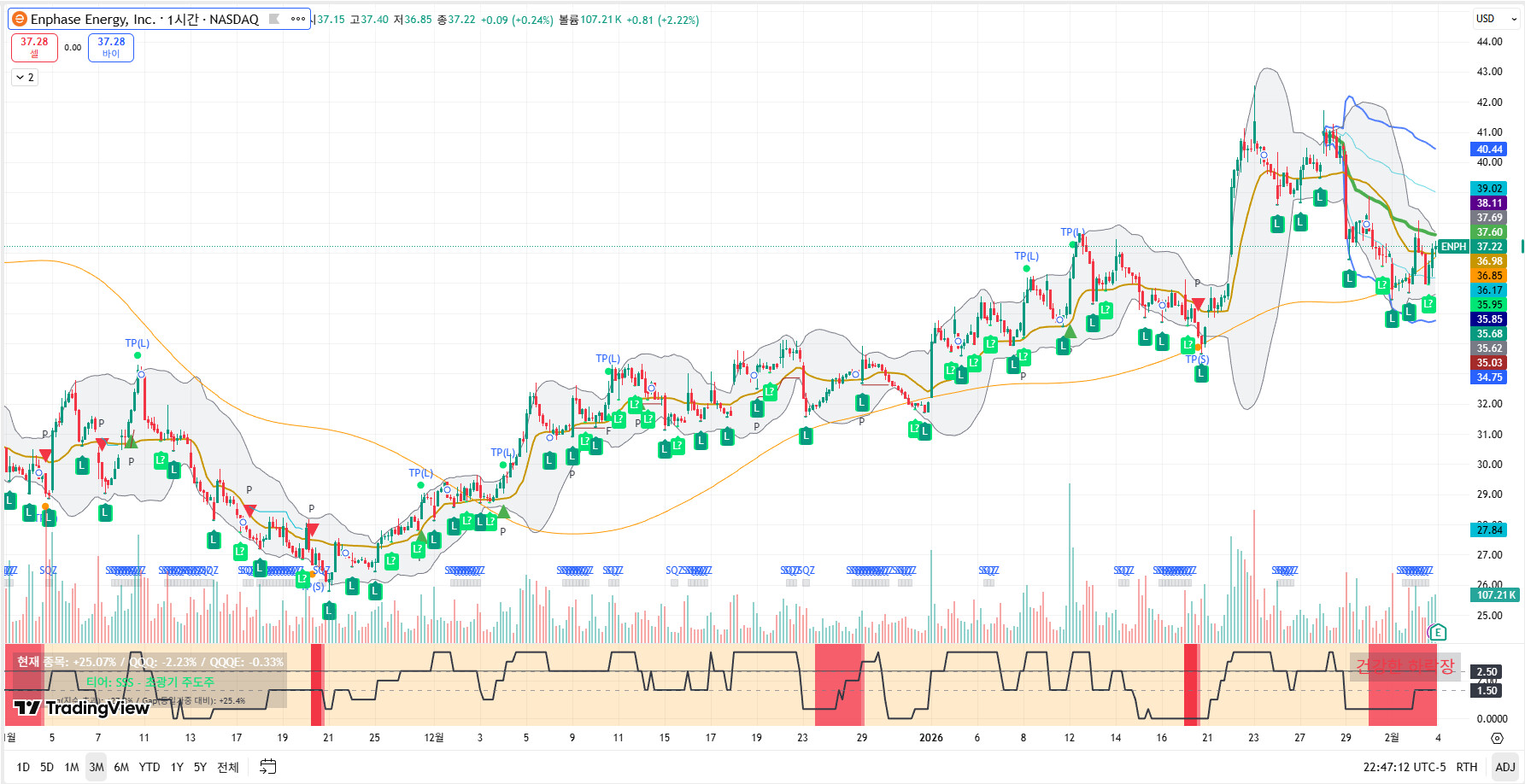Click the earnings E marker icon

(1438, 632)
